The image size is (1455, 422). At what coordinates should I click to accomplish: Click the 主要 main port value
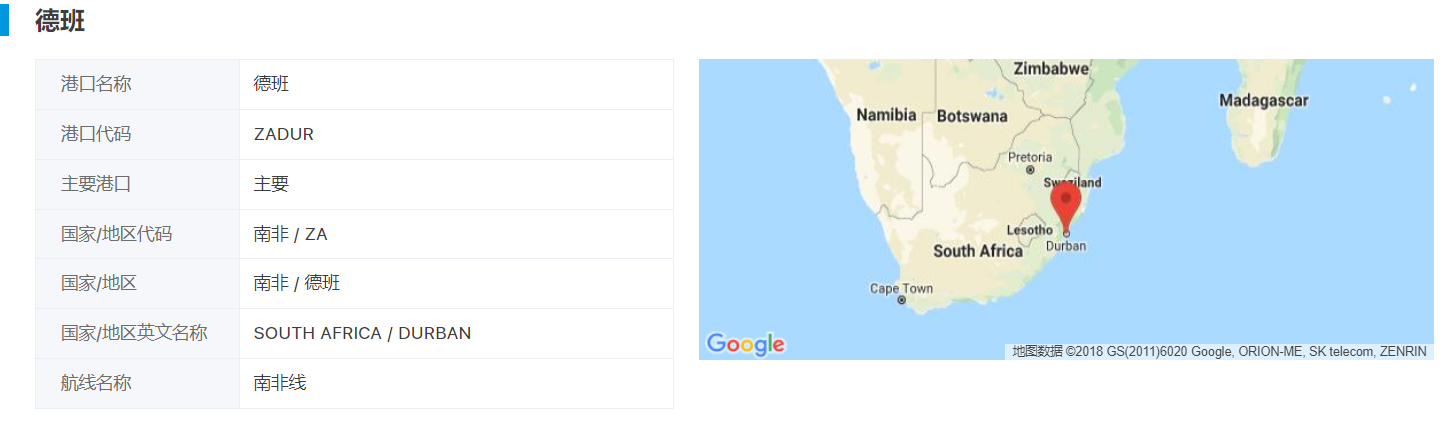271,184
